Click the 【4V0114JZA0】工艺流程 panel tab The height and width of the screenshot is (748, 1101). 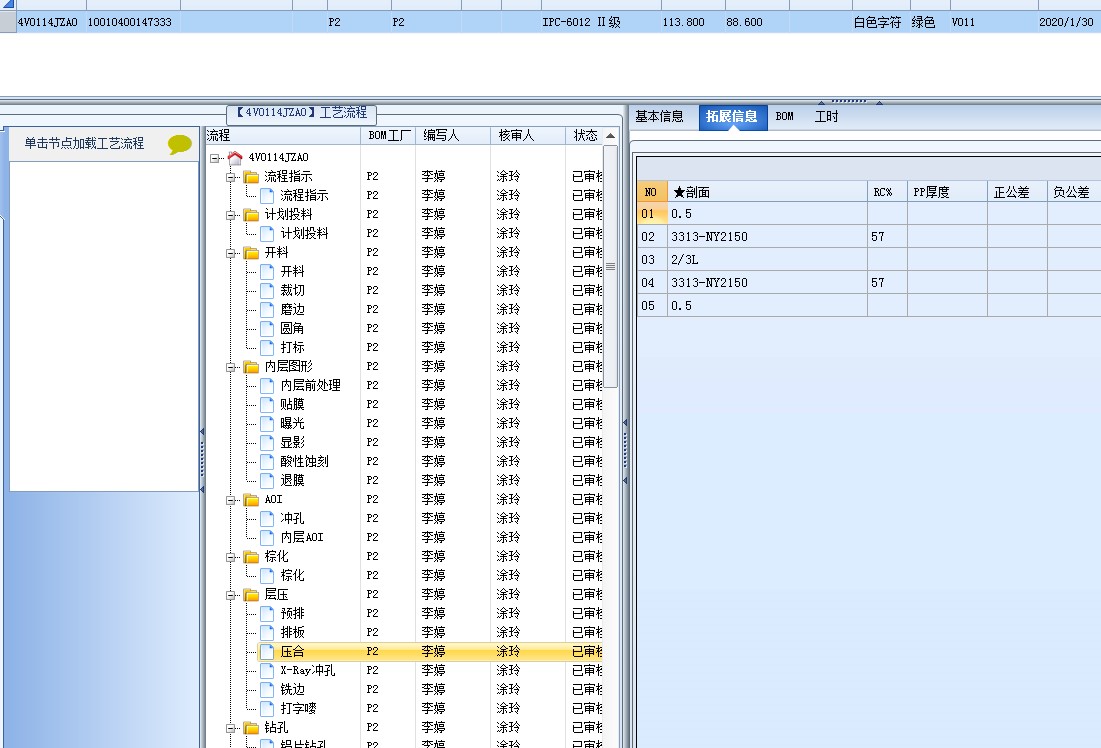point(301,113)
